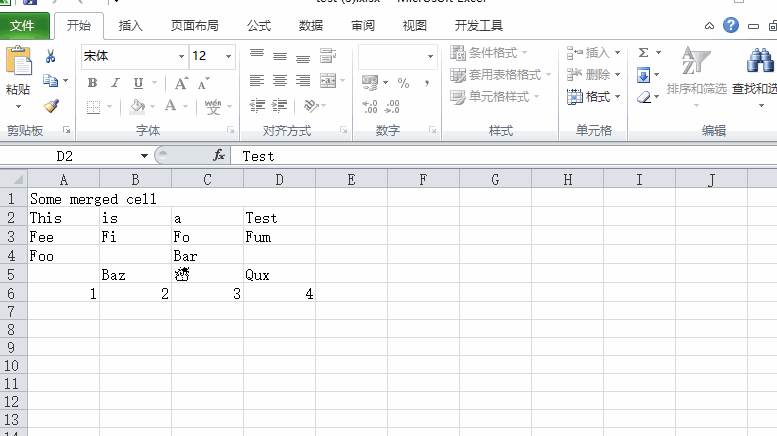Switch to the Insert tab
Viewport: 777px width, 436px height.
click(x=131, y=26)
